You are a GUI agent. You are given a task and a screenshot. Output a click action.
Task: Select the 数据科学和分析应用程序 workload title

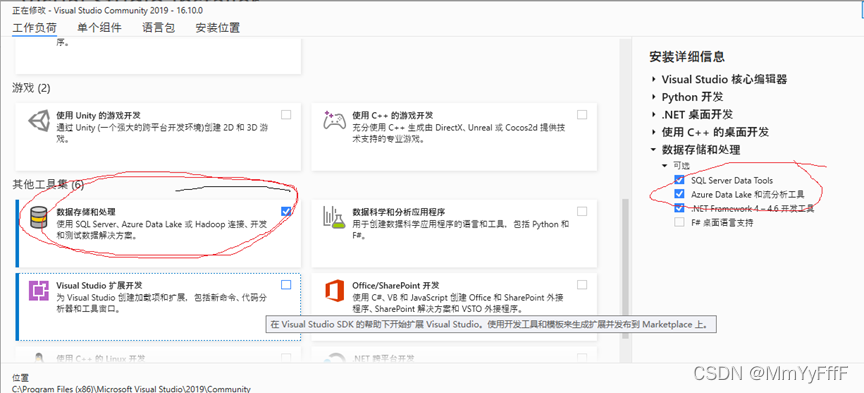[399, 212]
